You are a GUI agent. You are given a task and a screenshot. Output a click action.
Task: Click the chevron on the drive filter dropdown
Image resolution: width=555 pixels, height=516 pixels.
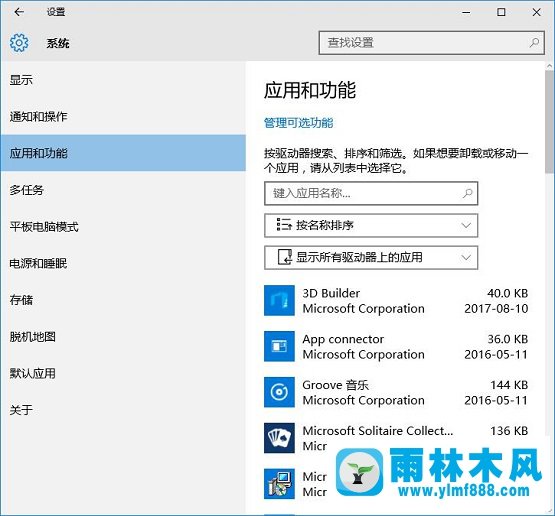tap(466, 258)
